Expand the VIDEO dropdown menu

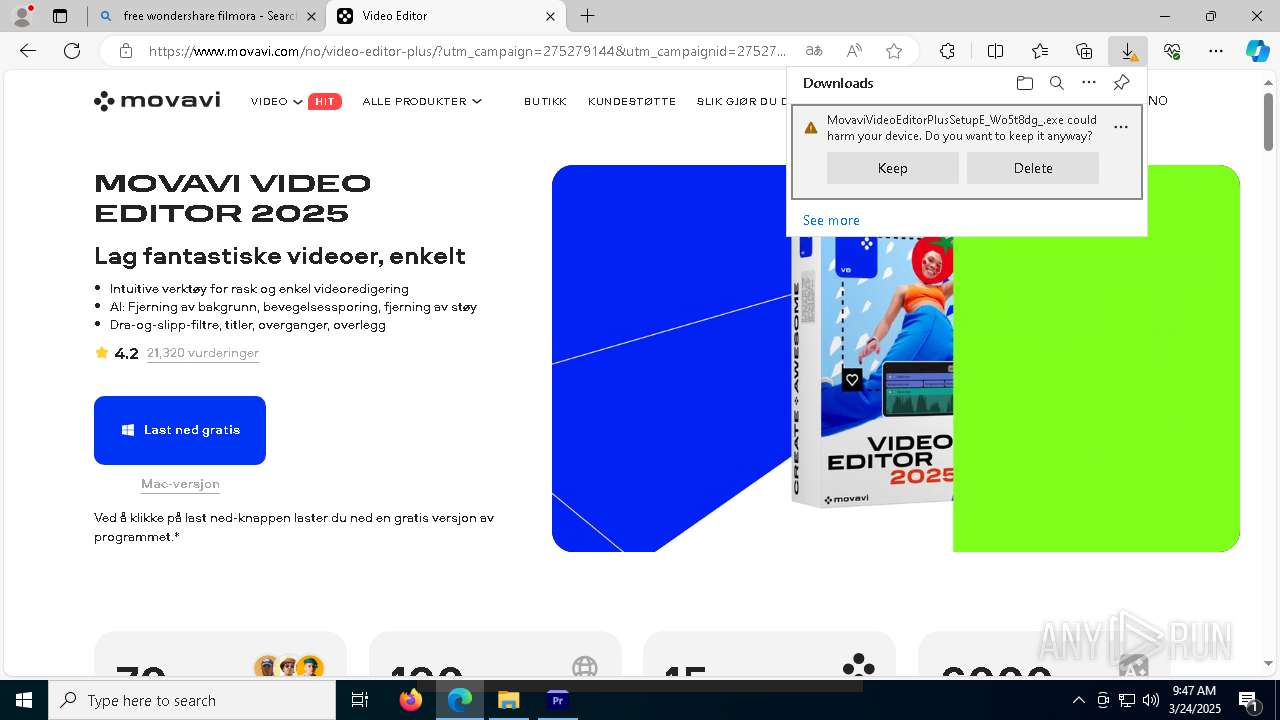277,101
